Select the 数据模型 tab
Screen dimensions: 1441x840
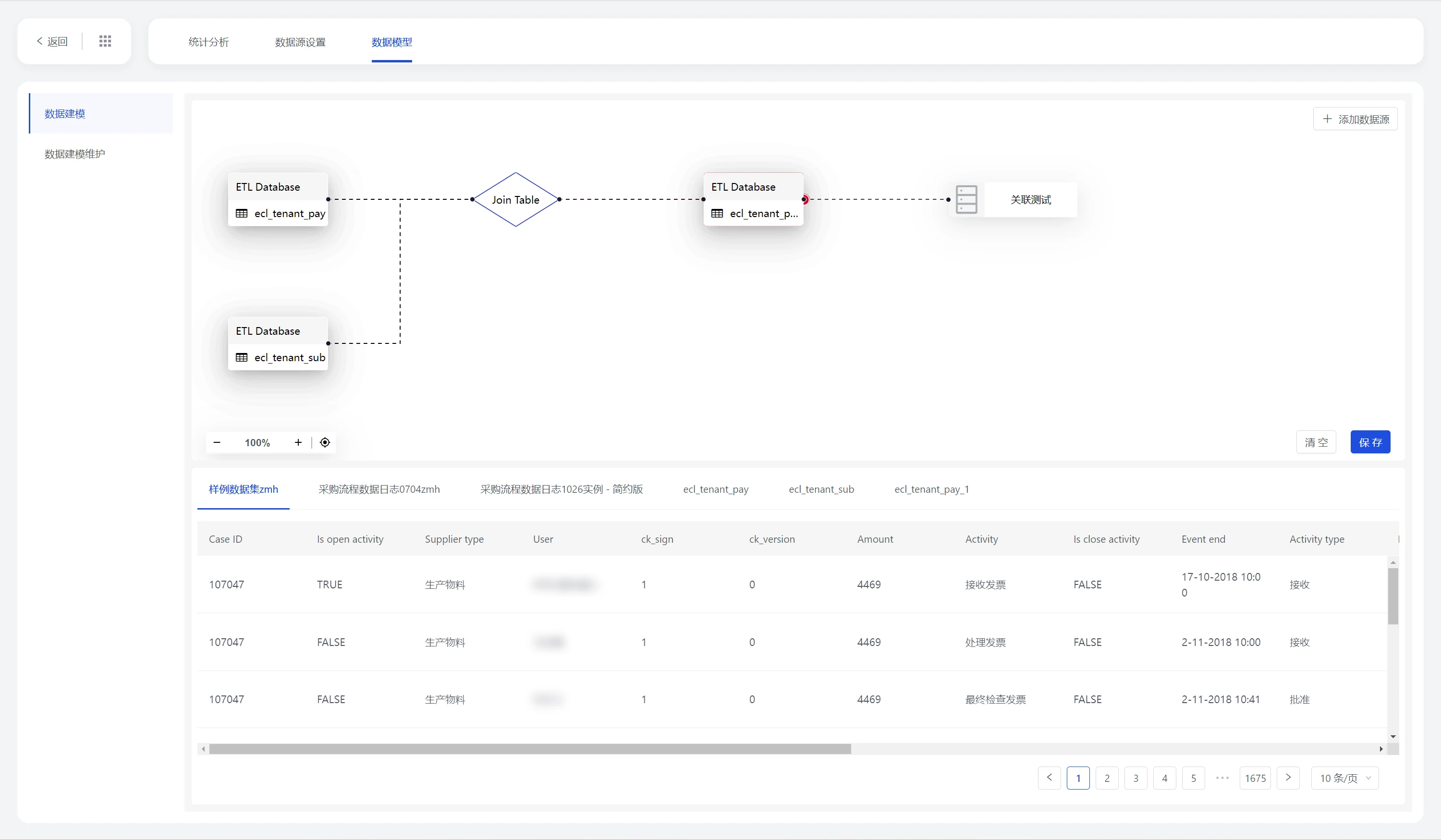pos(391,42)
